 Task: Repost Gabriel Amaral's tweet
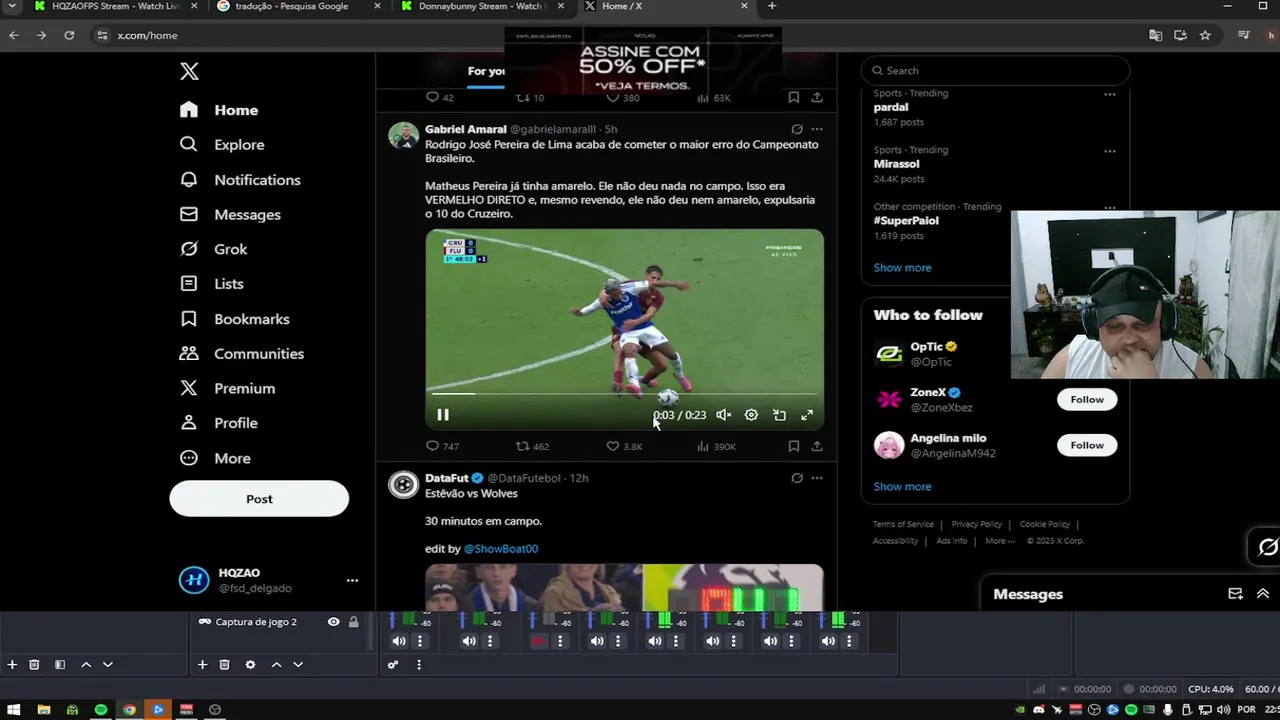click(532, 446)
